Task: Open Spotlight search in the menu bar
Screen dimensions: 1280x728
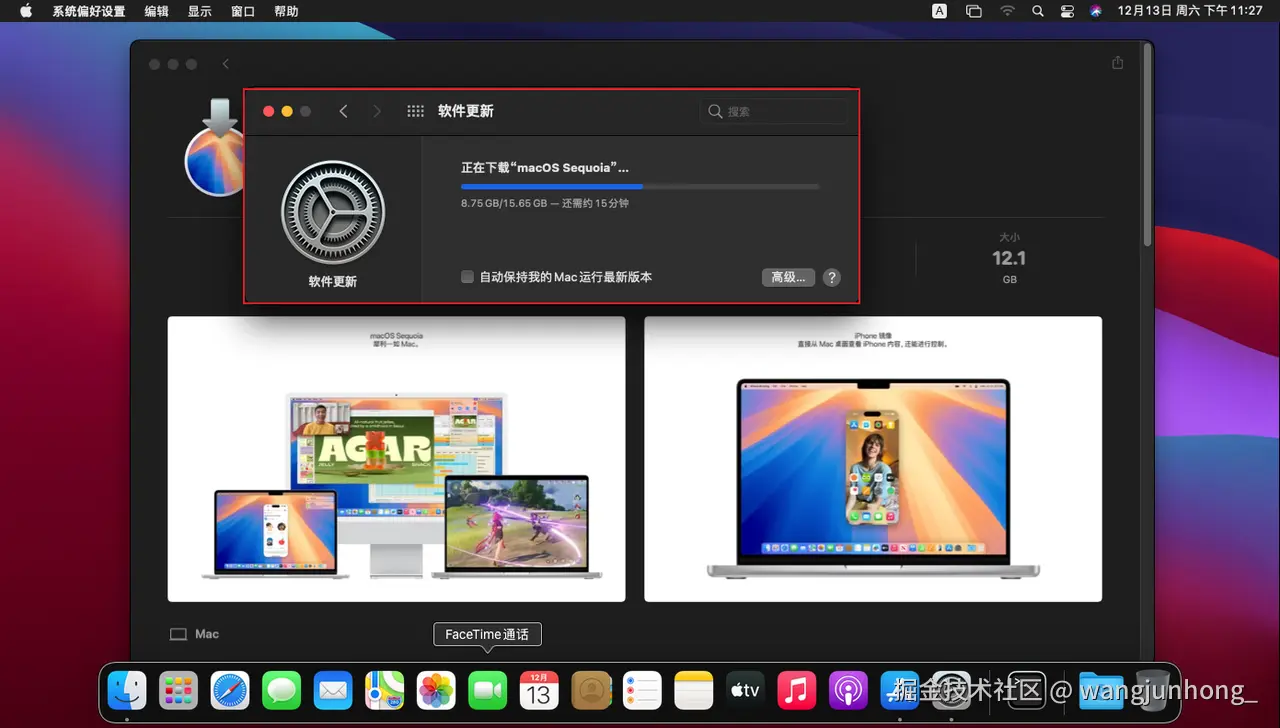Action: click(x=1037, y=11)
